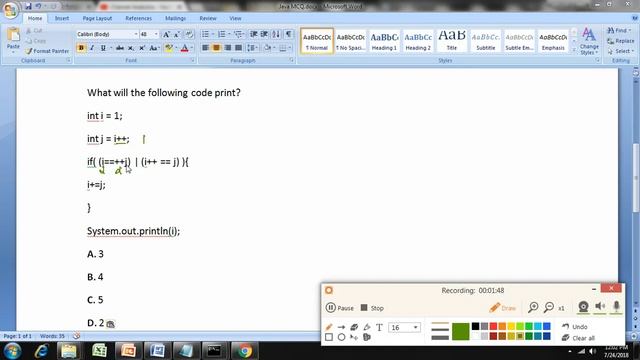640x360 pixels.
Task: Select the ellipse shape tool in recorder
Action: coord(341,337)
